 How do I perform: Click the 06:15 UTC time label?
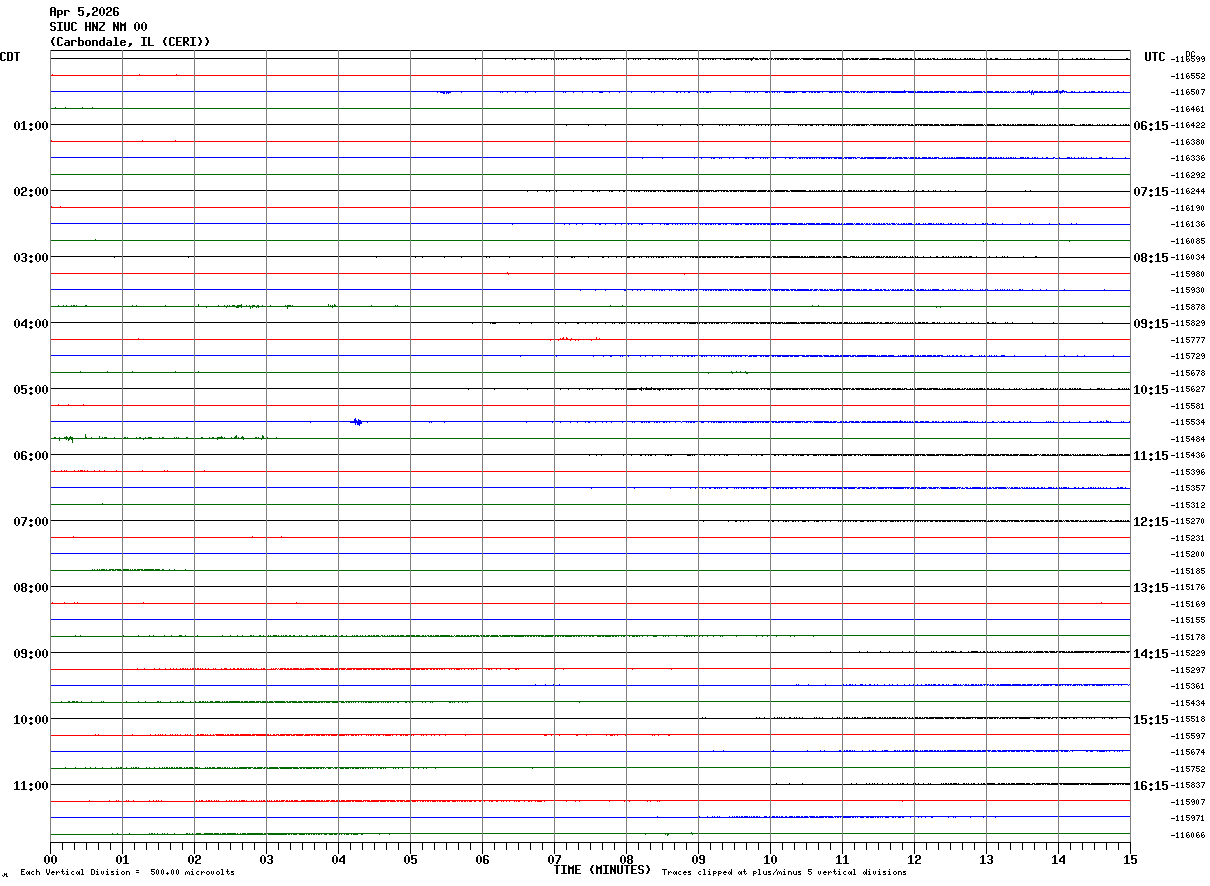(1150, 126)
